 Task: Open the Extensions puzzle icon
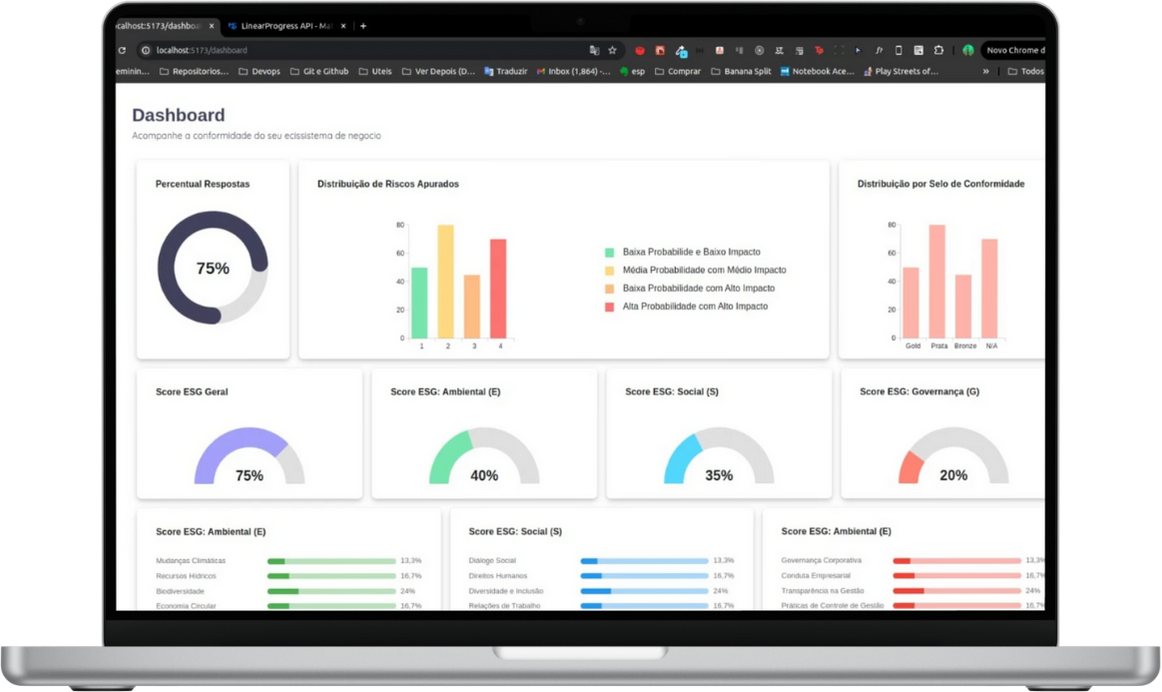[x=939, y=50]
